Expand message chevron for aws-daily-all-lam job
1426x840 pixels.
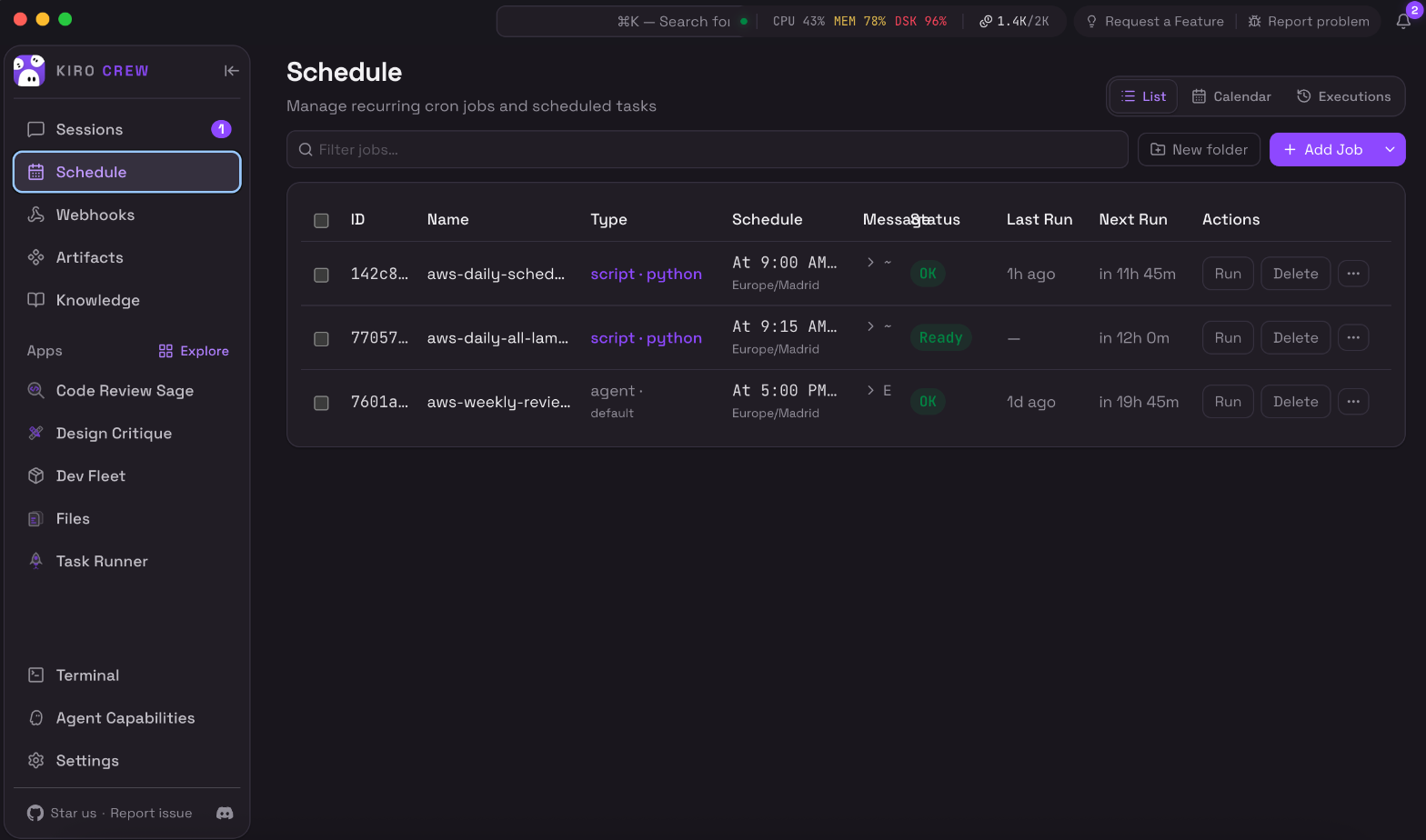[870, 326]
